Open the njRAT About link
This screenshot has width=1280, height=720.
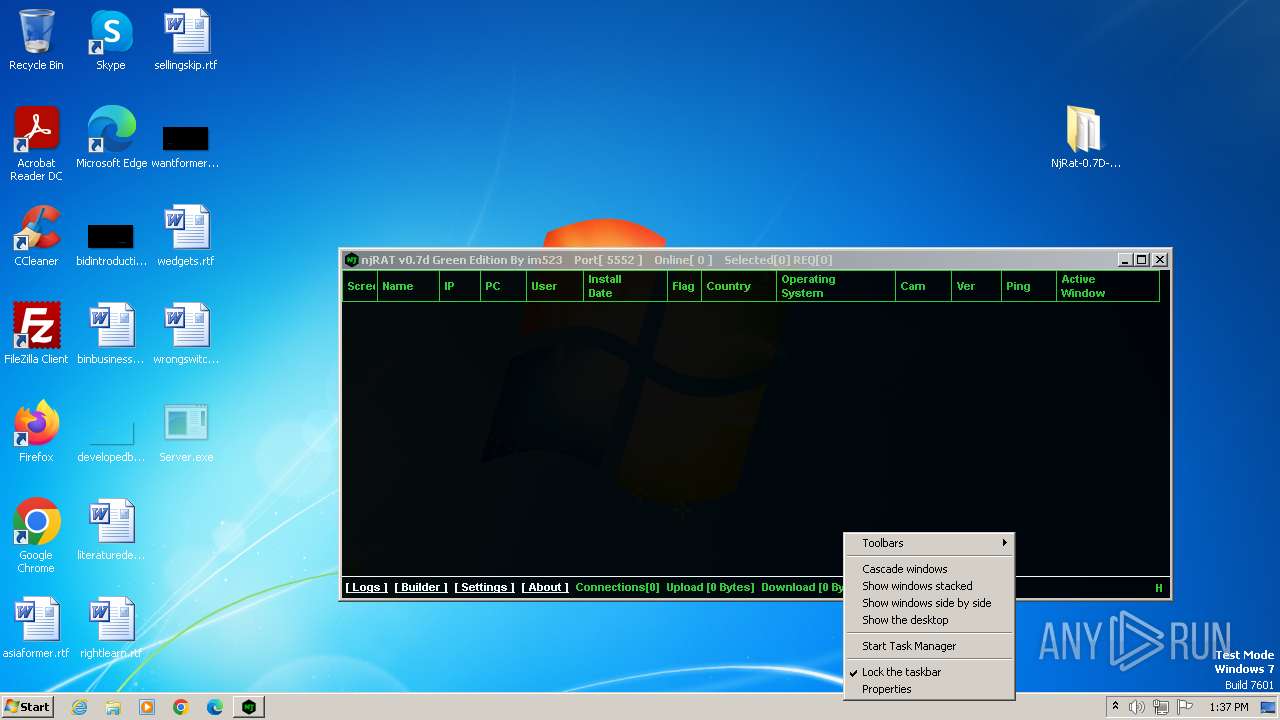pyautogui.click(x=545, y=587)
